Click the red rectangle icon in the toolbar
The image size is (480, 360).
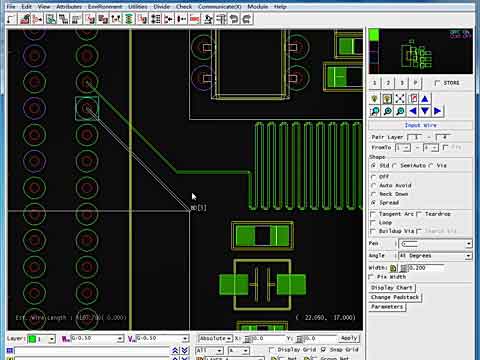tap(195, 19)
